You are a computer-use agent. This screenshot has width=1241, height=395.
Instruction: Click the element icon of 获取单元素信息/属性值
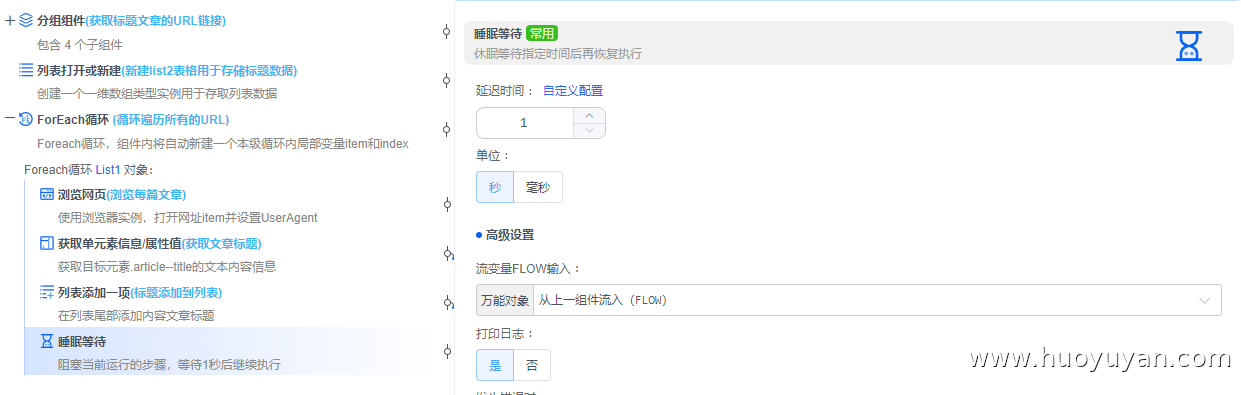pos(47,243)
